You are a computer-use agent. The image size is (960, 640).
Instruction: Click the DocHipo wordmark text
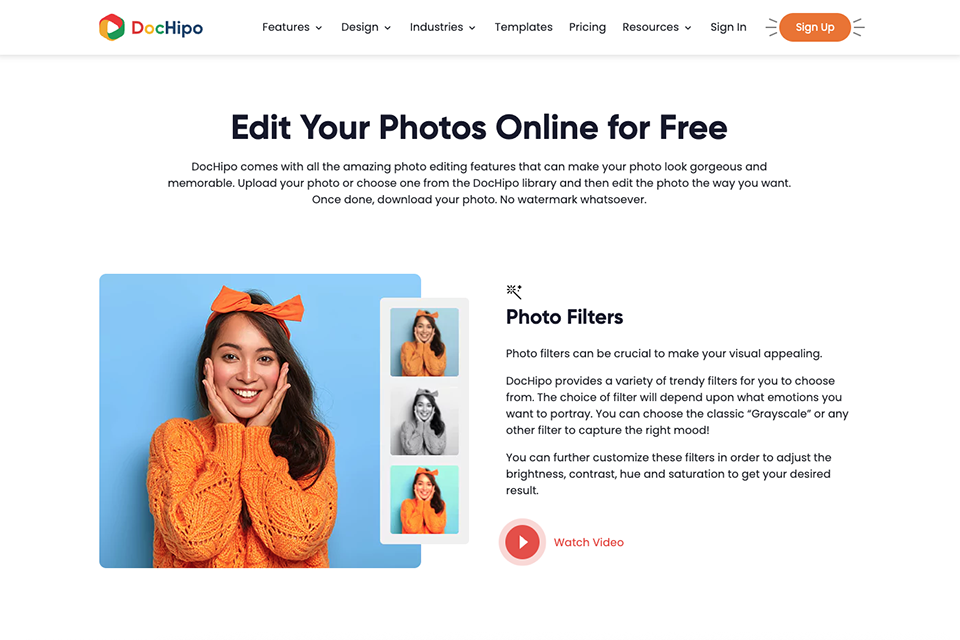[x=167, y=28]
